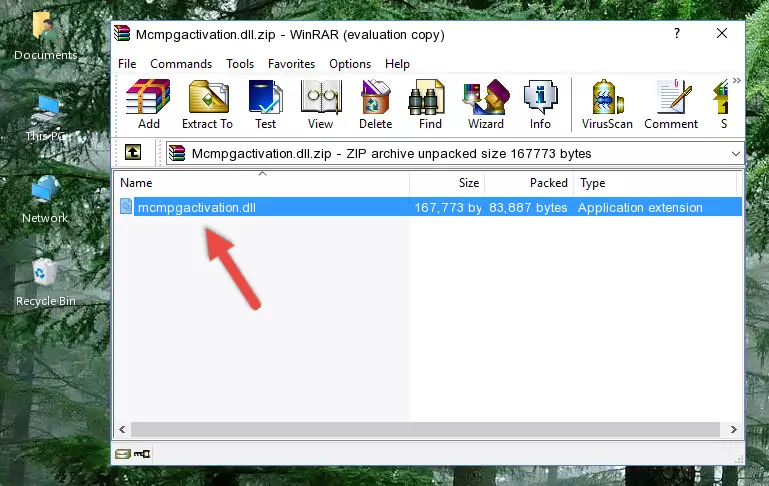Screen dimensions: 769x486
Task: Click the left arrow of horizontal scrollbar
Action: pyautogui.click(x=123, y=430)
